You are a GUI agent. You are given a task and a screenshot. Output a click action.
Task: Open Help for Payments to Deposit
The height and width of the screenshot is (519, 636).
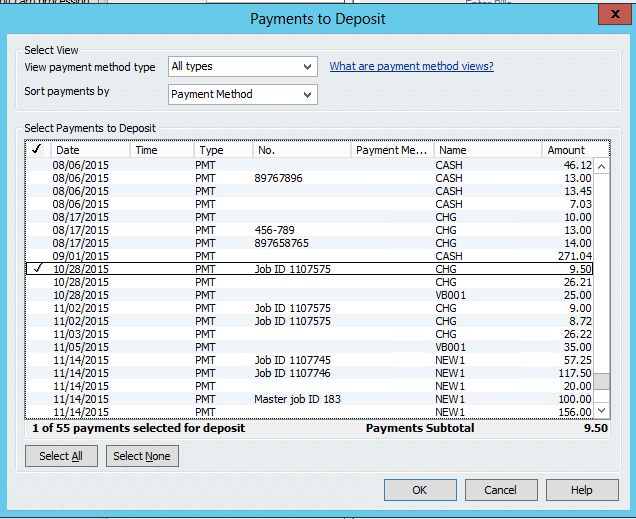pyautogui.click(x=582, y=490)
